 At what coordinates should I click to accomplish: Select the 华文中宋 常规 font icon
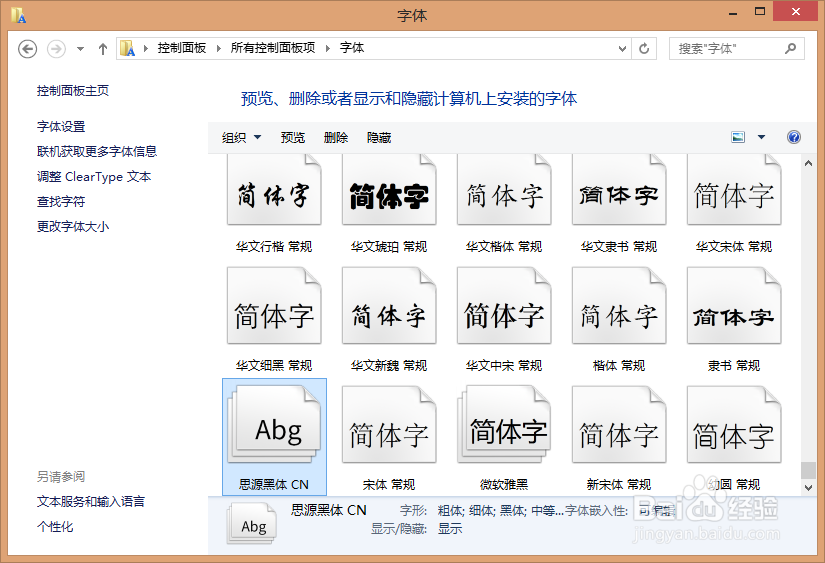click(x=504, y=306)
